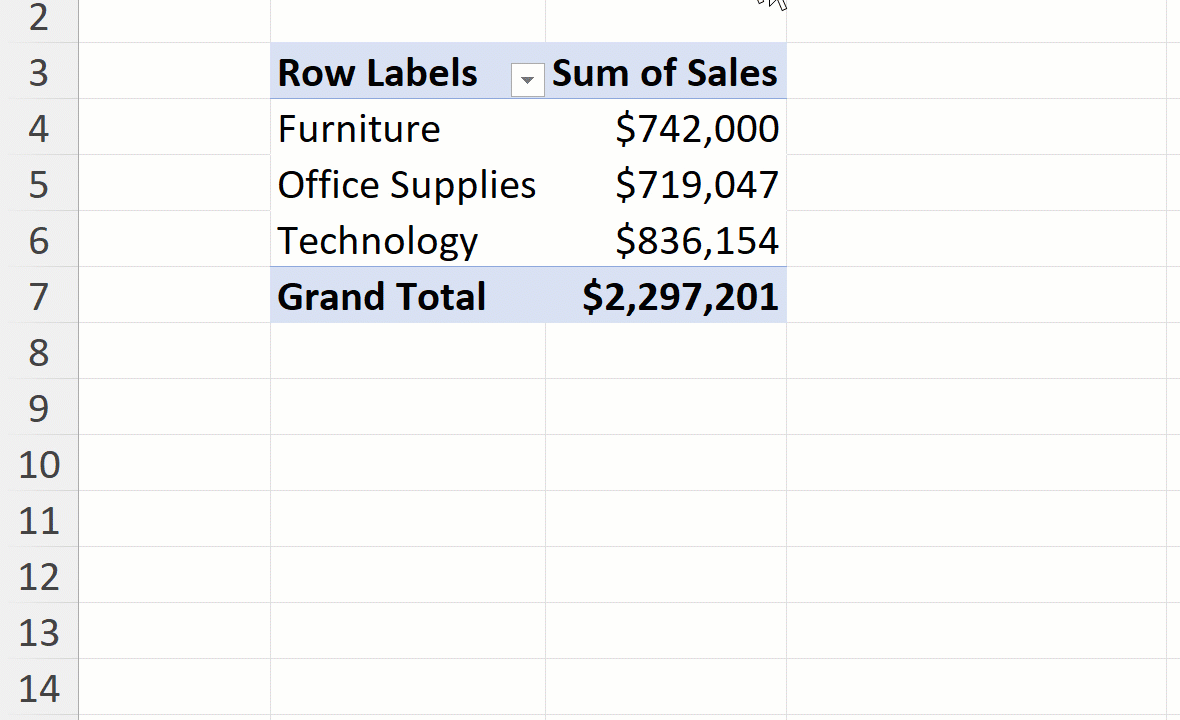Select row 7 using its header
Viewport: 1180px width, 720px height.
click(x=39, y=297)
